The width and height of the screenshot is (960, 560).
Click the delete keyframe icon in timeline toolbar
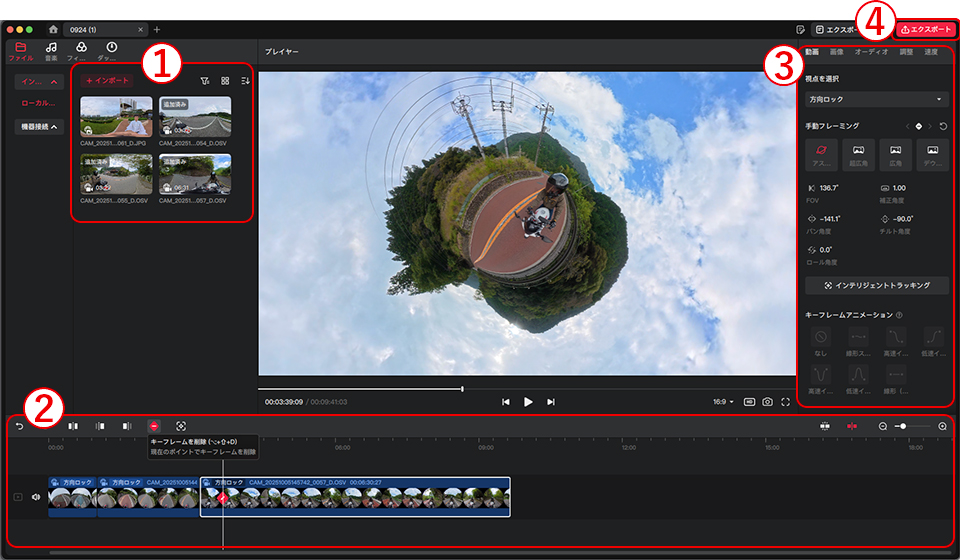pos(154,426)
